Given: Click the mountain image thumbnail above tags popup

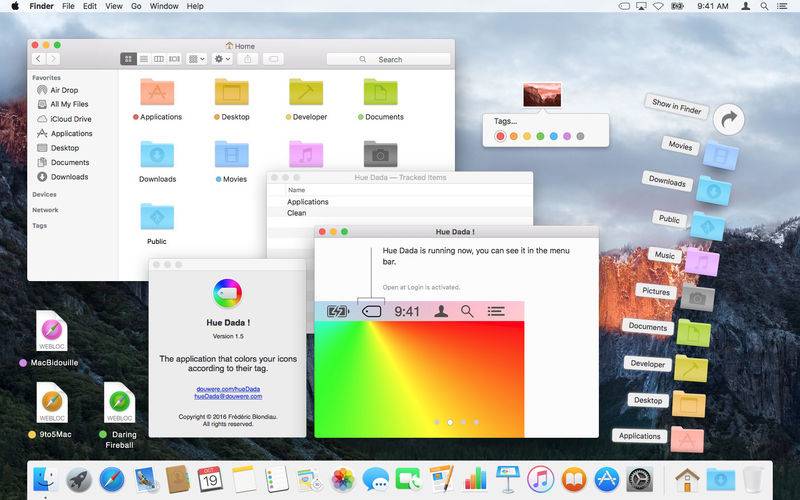Looking at the screenshot, I should pos(542,95).
